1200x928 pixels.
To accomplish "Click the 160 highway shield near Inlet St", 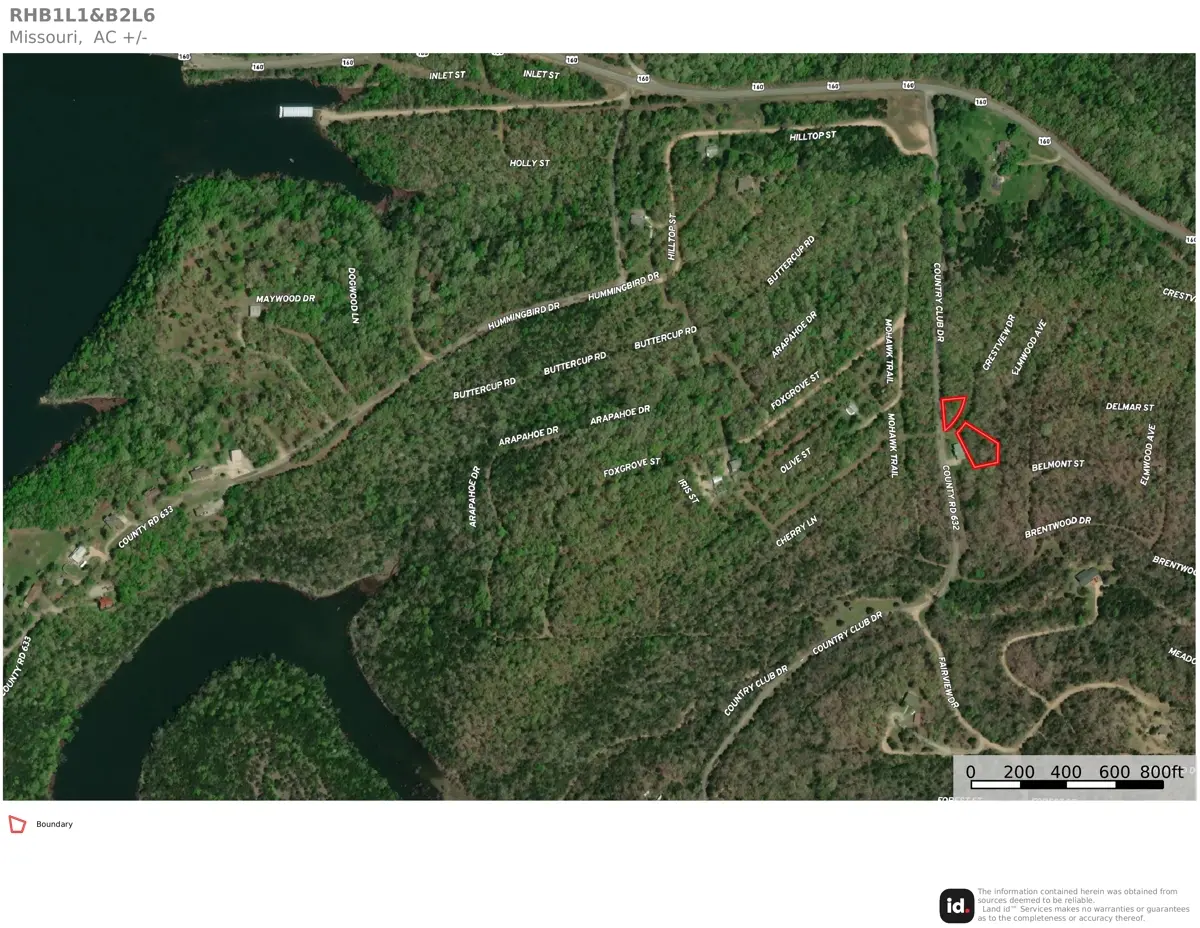I will tap(642, 78).
